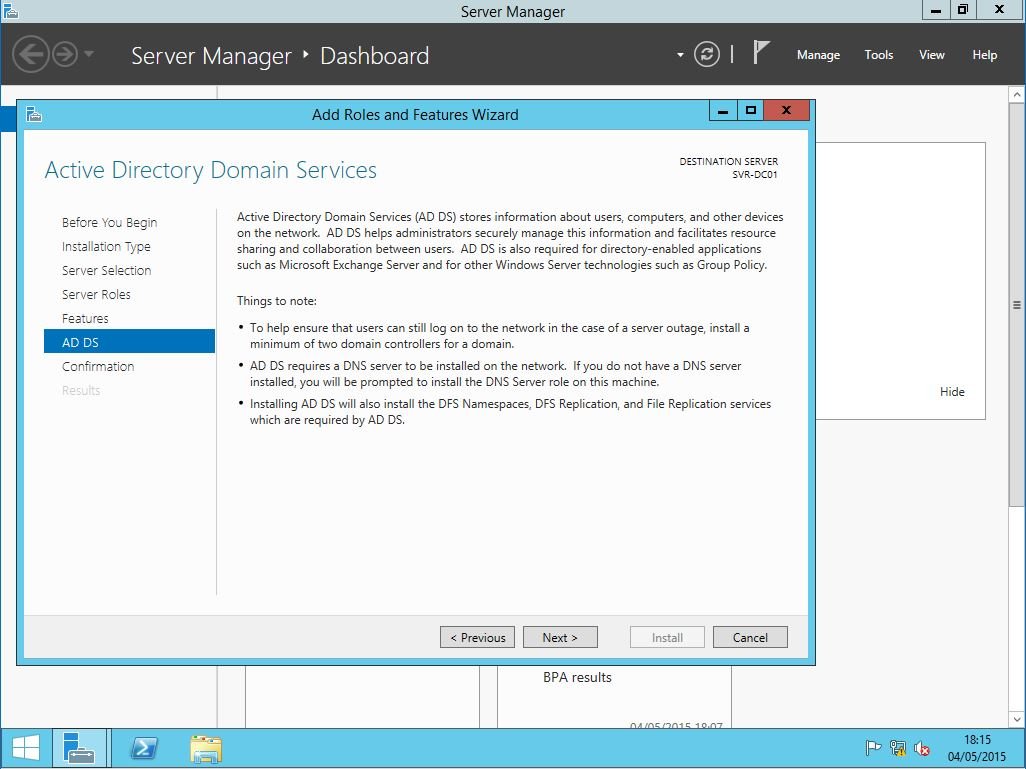This screenshot has height=769, width=1026.
Task: Open Server Manager from the taskbar
Action: point(79,748)
